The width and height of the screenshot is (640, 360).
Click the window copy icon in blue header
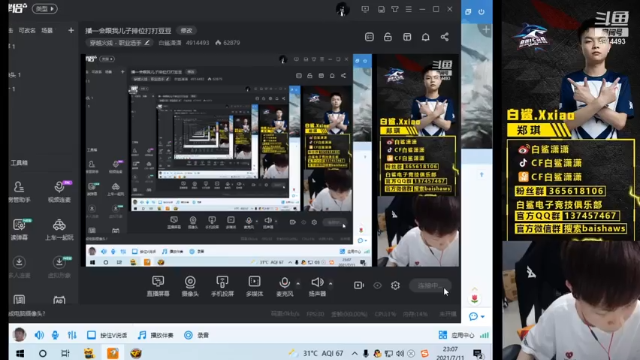468,12
